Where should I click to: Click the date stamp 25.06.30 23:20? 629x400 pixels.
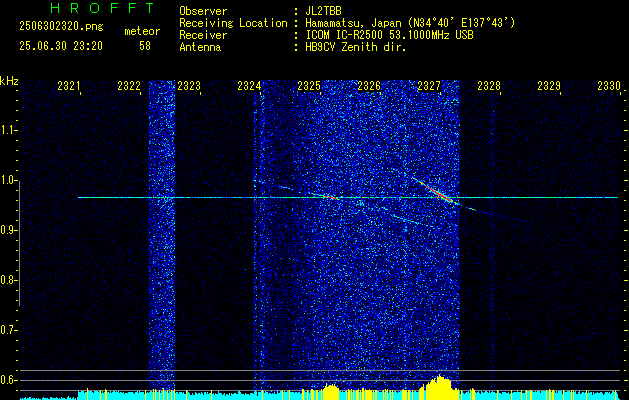61,46
